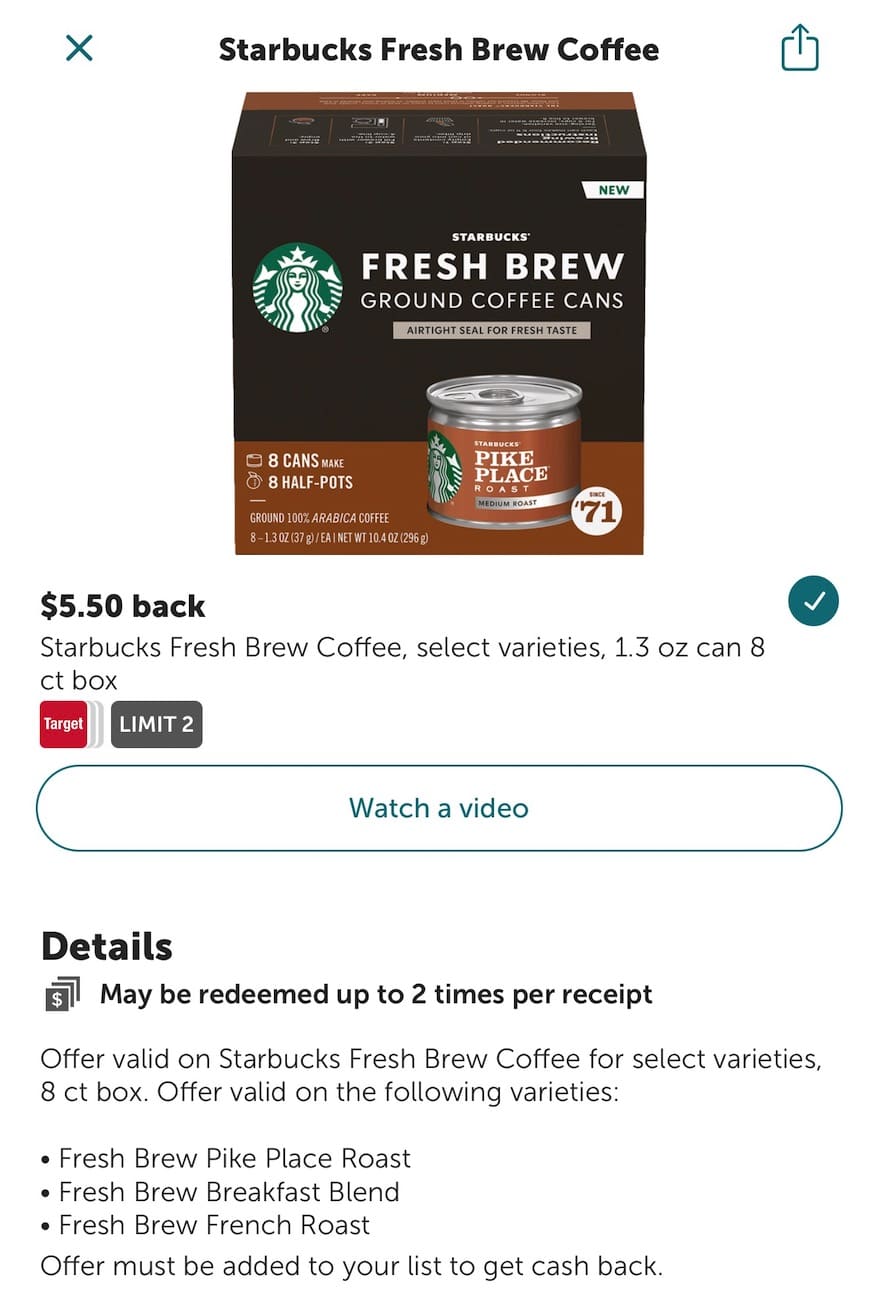Close the offer with the X icon
Viewport: 886px width, 1312px height.
pyautogui.click(x=79, y=48)
